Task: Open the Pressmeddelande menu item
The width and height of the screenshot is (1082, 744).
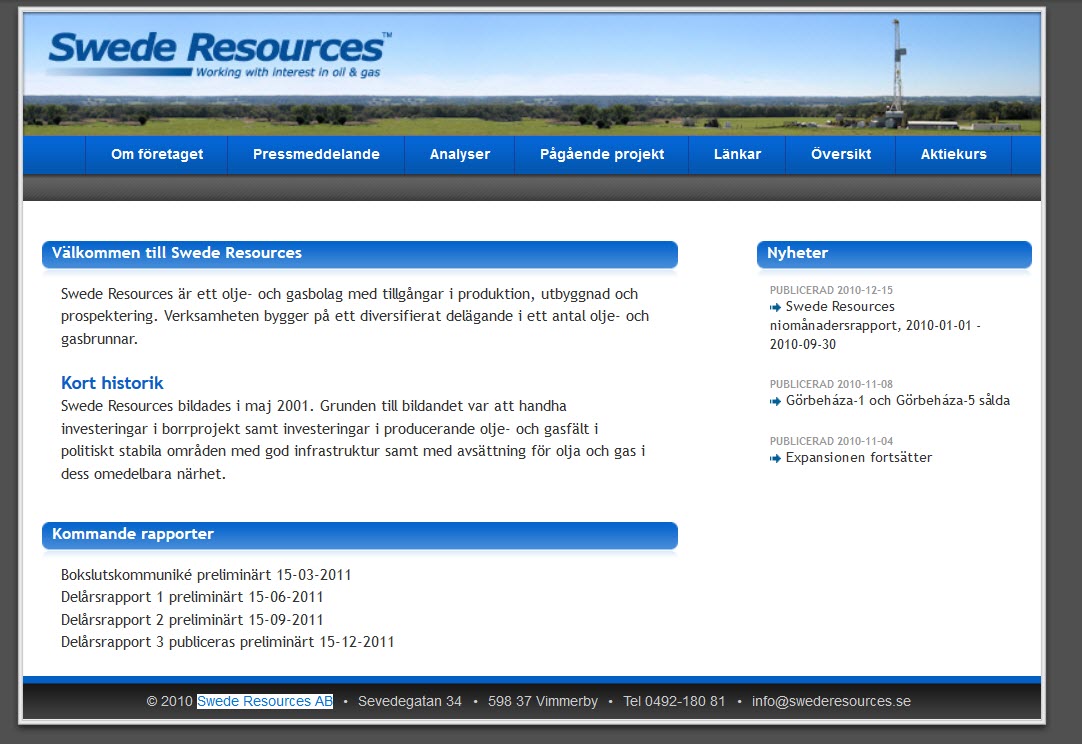Action: pyautogui.click(x=316, y=155)
